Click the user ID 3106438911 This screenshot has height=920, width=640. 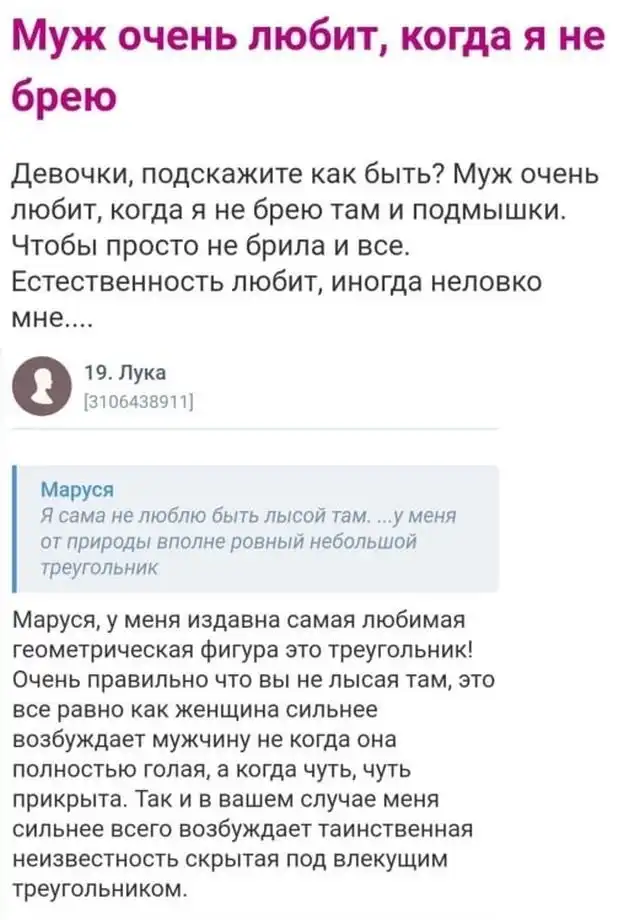pyautogui.click(x=139, y=401)
